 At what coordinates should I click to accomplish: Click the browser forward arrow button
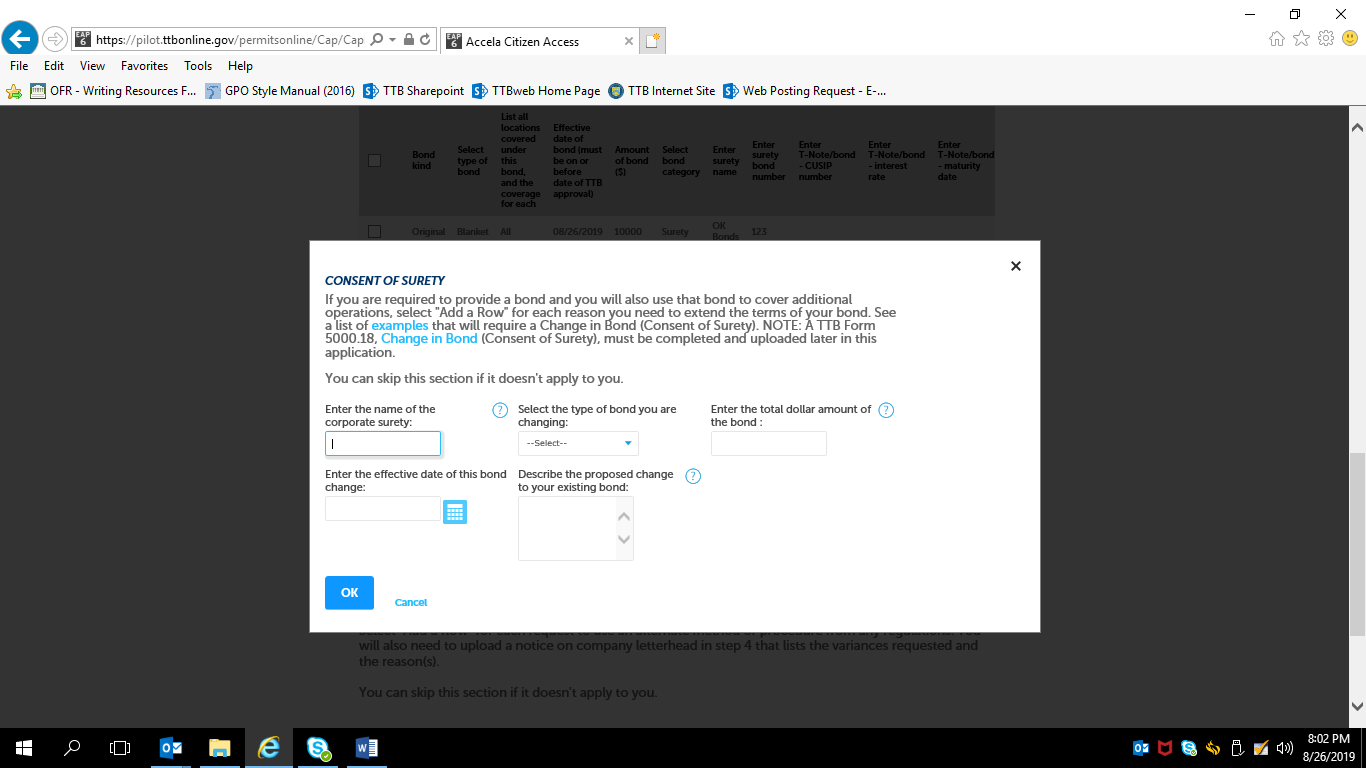(x=54, y=40)
